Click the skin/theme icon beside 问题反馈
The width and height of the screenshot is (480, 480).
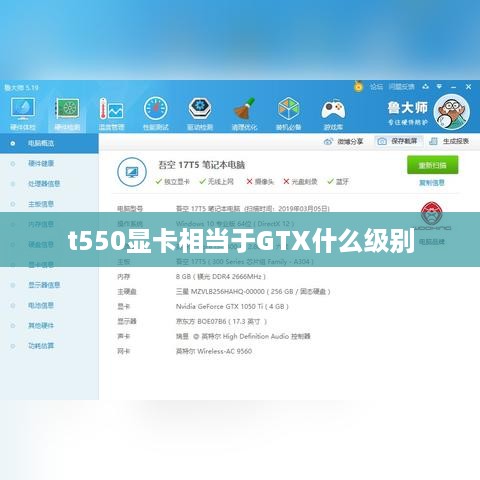point(425,87)
